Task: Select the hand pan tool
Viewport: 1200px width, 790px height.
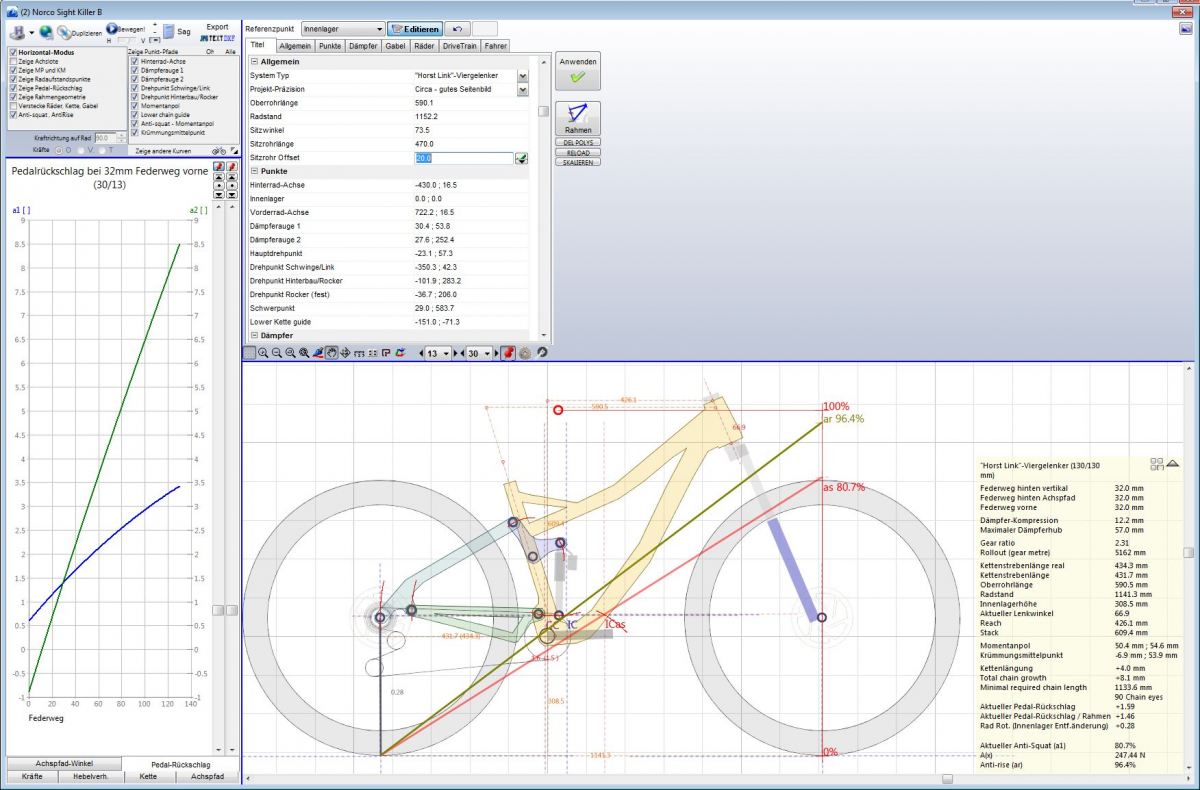Action: pos(331,353)
